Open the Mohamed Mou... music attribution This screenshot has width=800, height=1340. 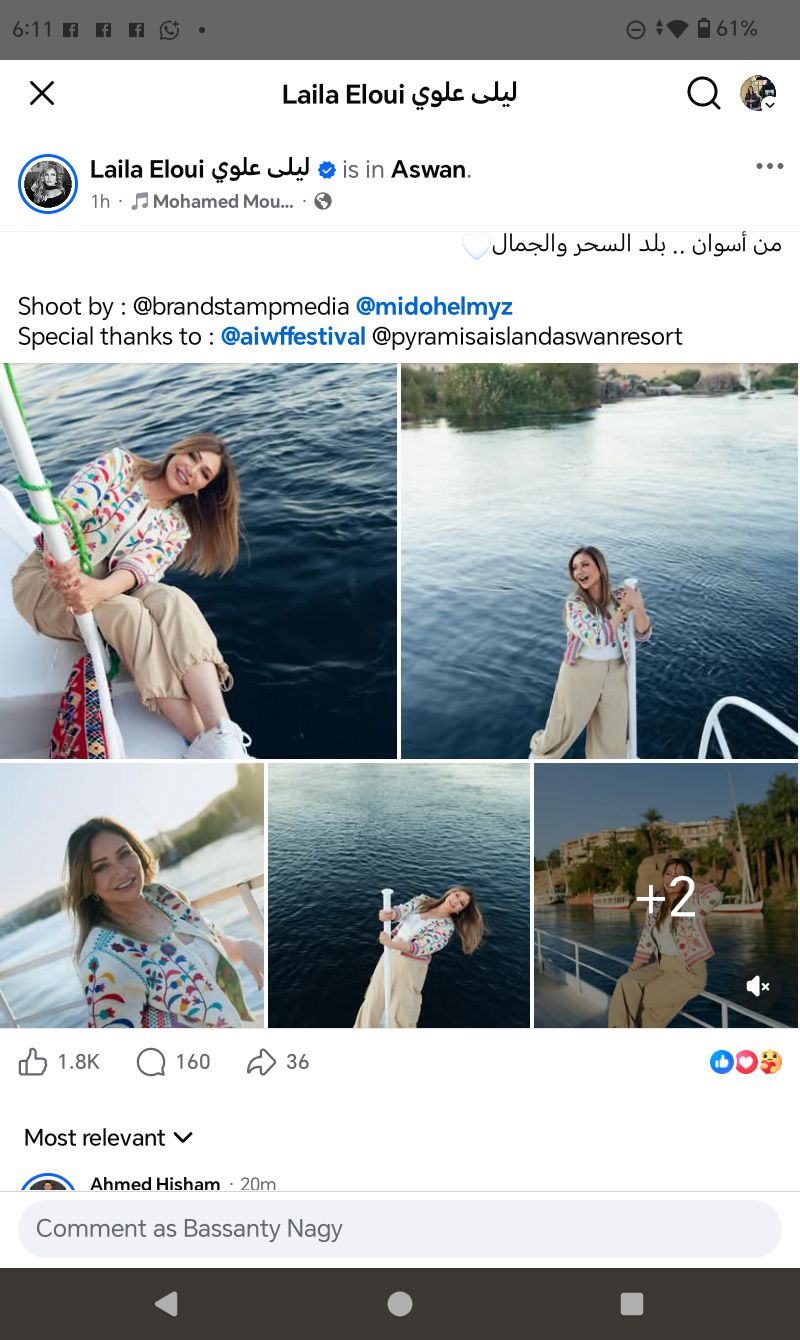(x=214, y=201)
